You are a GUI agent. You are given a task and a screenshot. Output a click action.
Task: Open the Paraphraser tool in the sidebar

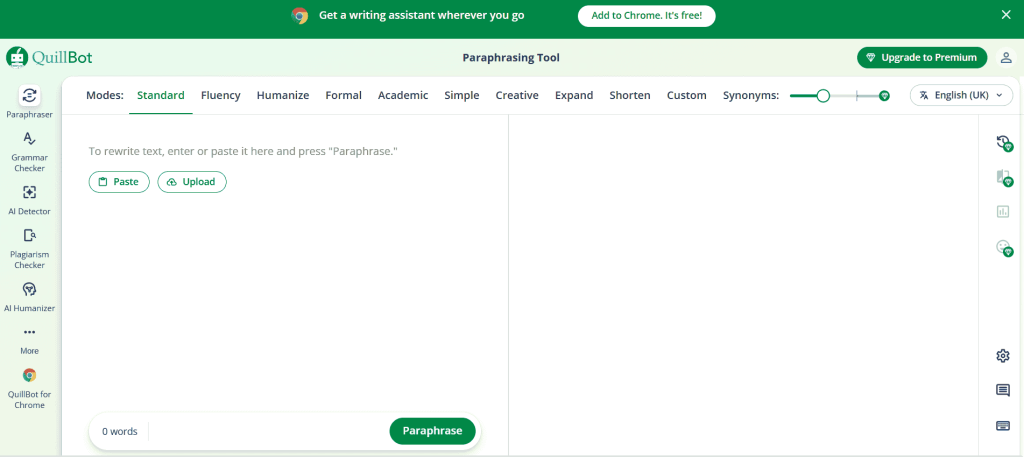tap(29, 102)
